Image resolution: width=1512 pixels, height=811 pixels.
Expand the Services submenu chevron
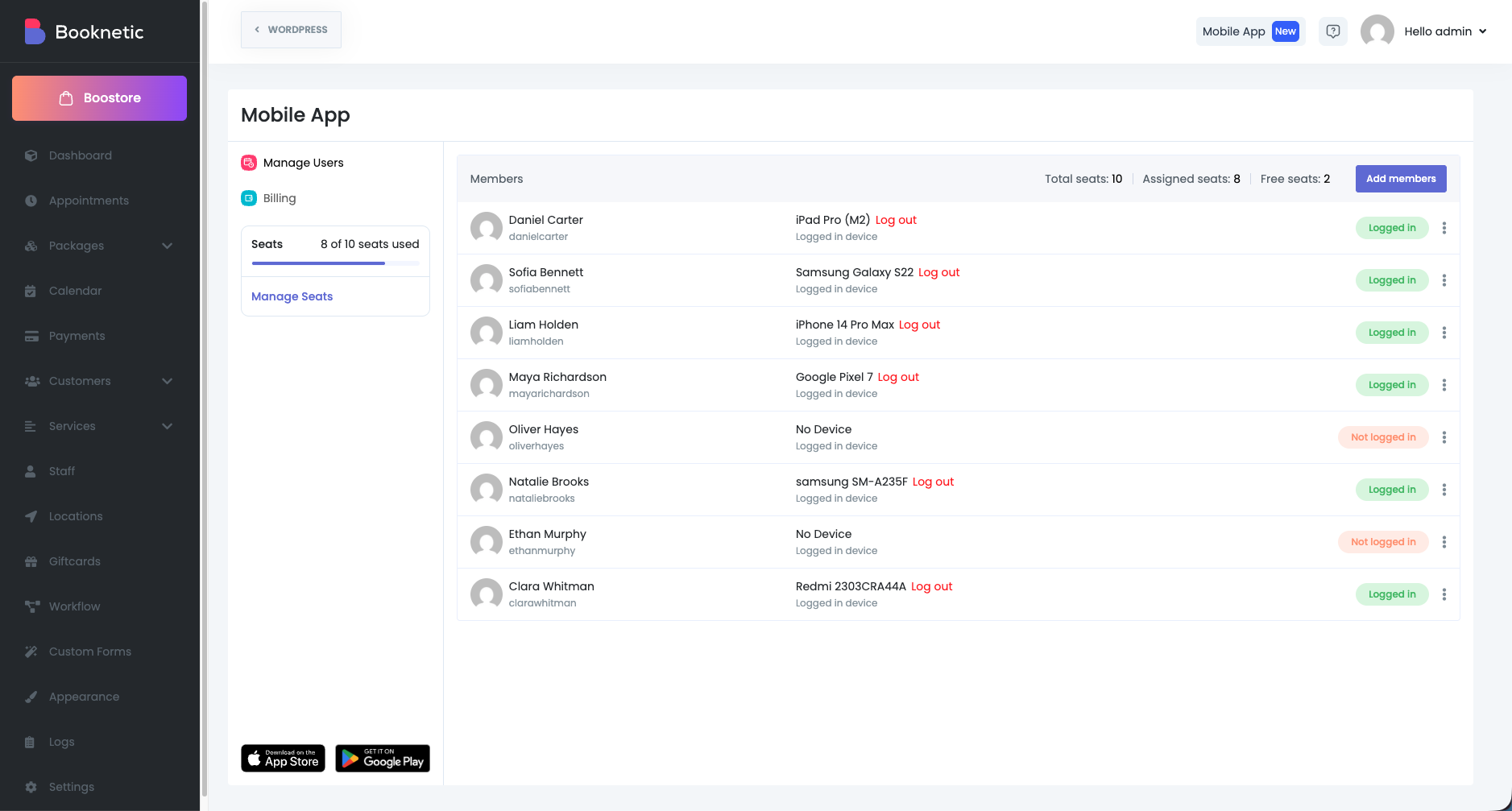tap(167, 426)
